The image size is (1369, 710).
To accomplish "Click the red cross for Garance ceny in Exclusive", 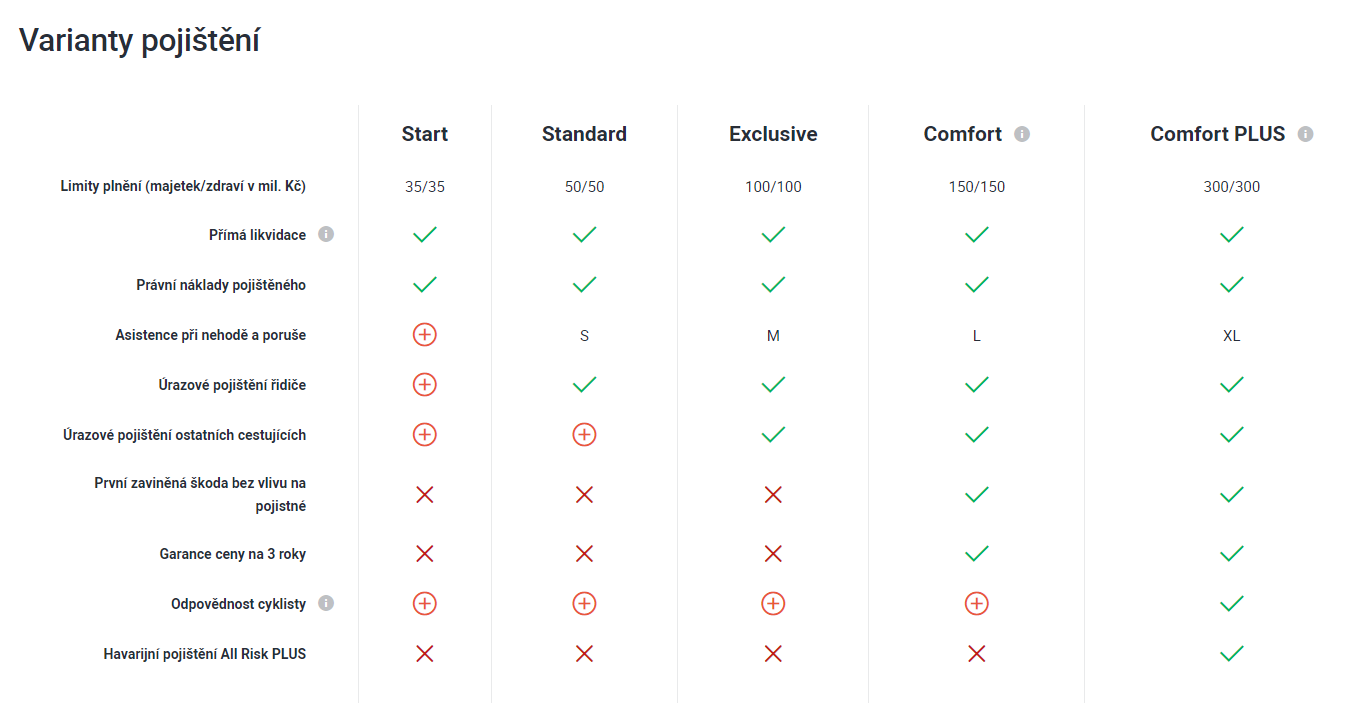I will pyautogui.click(x=773, y=553).
